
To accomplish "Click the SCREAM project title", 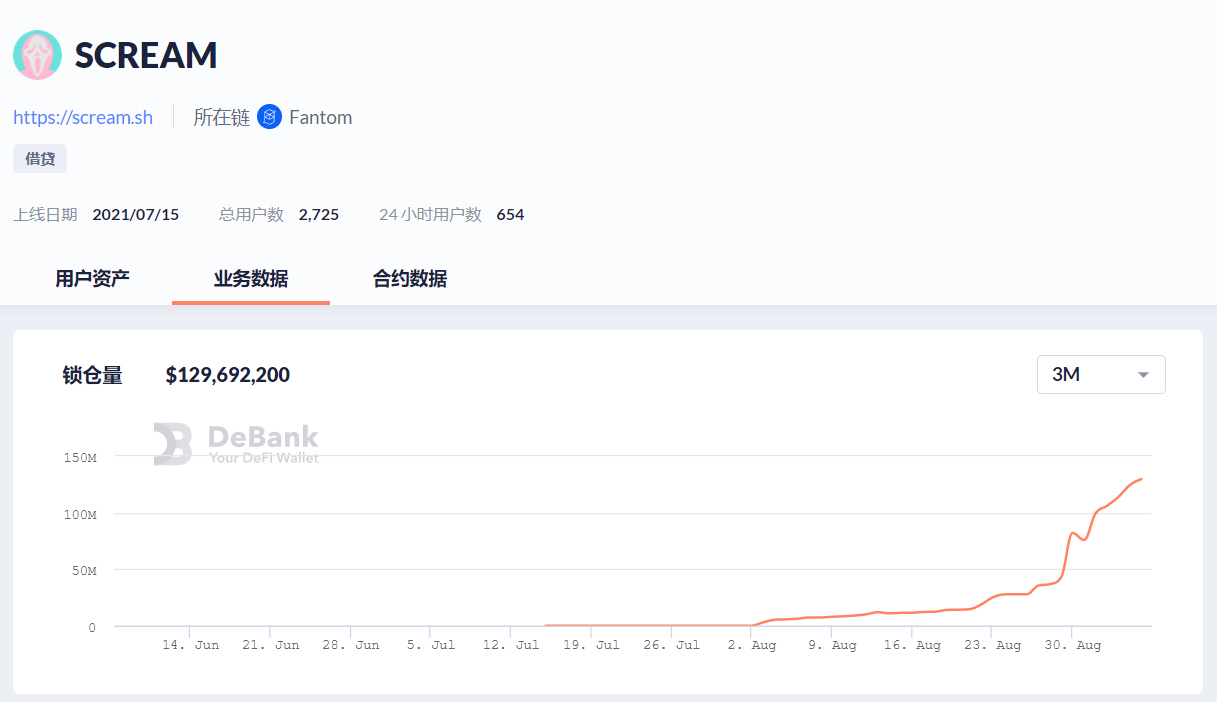I will click(x=146, y=55).
